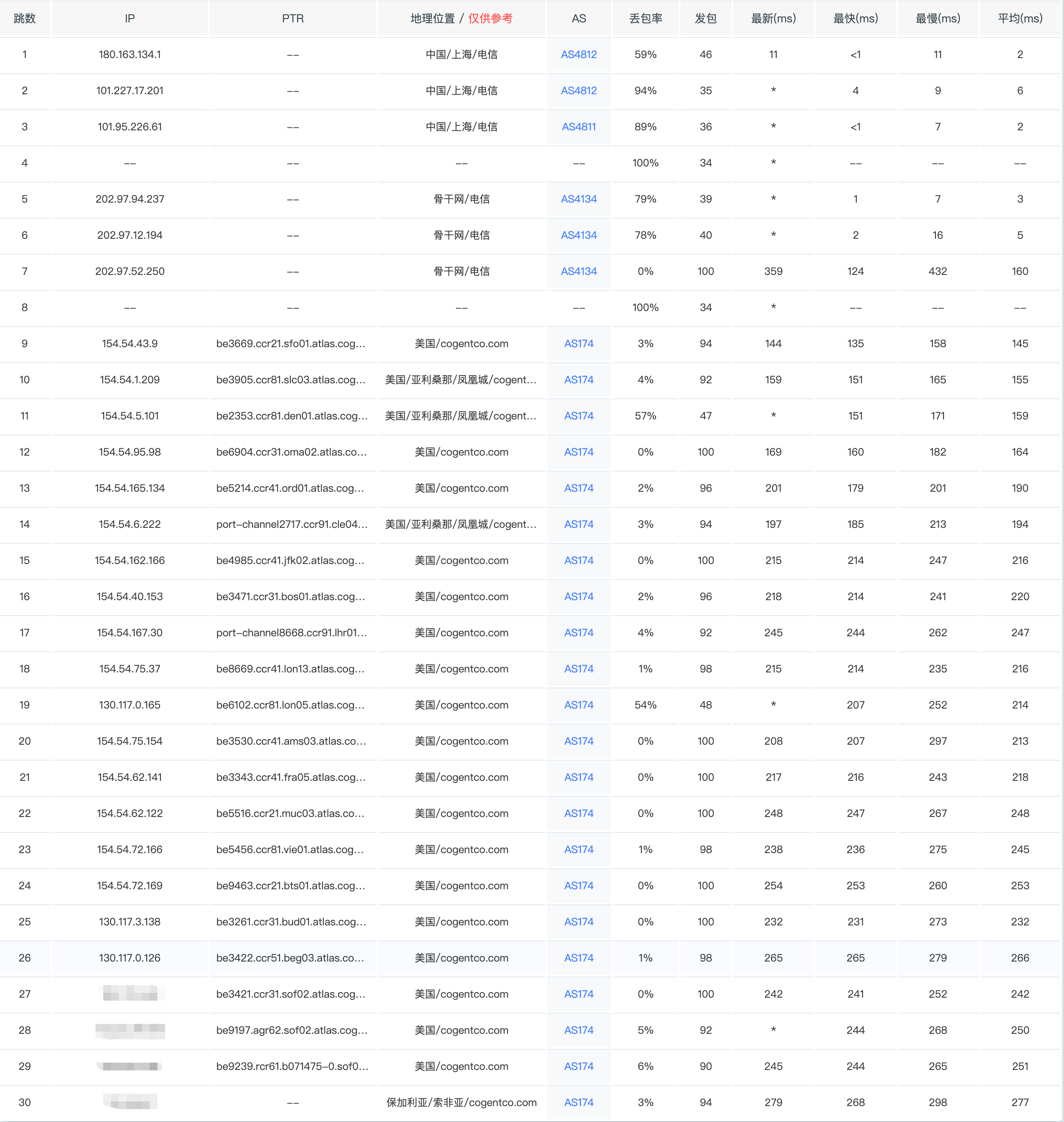Click PTR be9239.rcr61 entry in hop 29
Screen dimensions: 1064x1122
(x=292, y=1066)
